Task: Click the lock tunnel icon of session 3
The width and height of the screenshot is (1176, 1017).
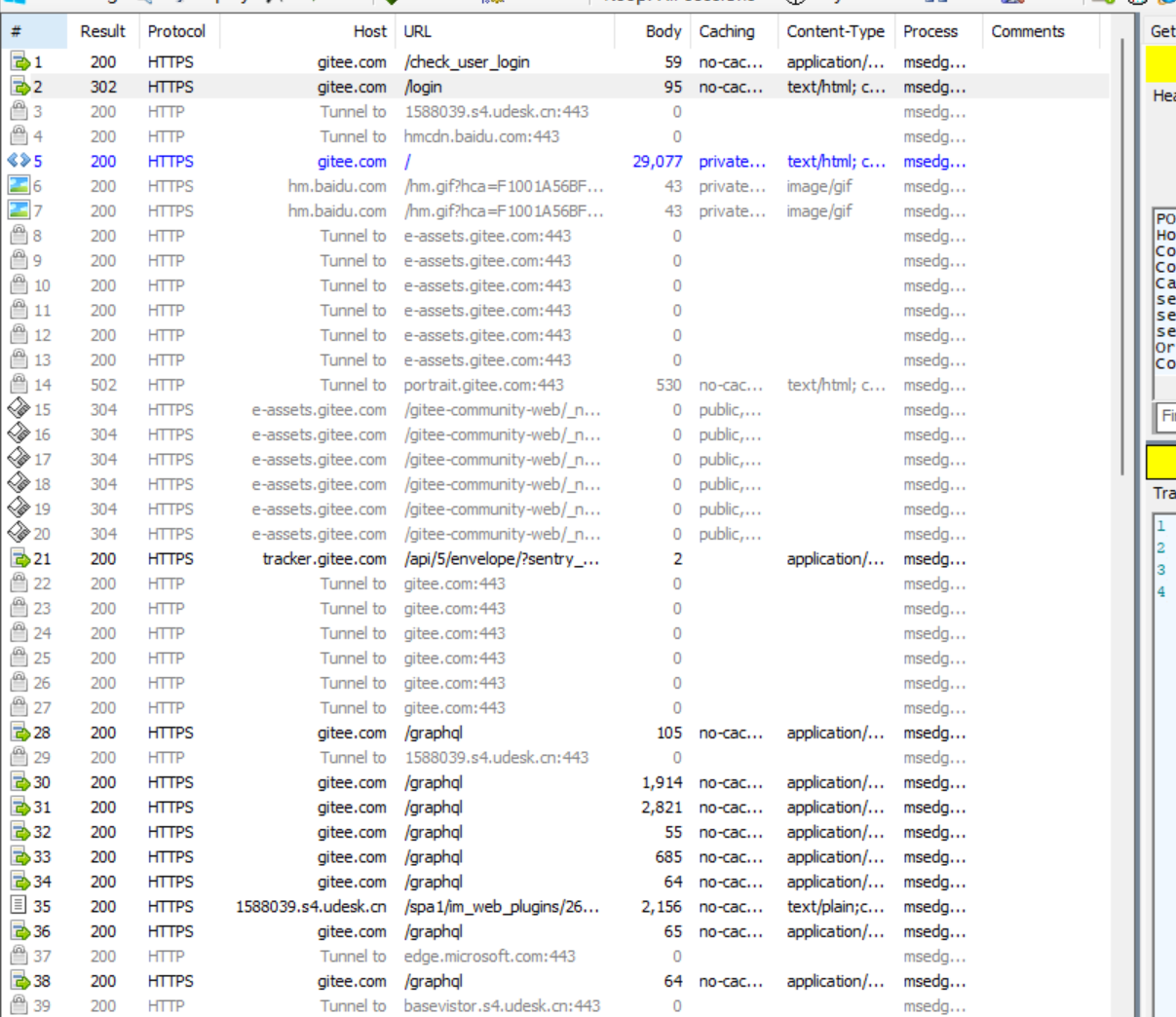Action: coord(19,111)
